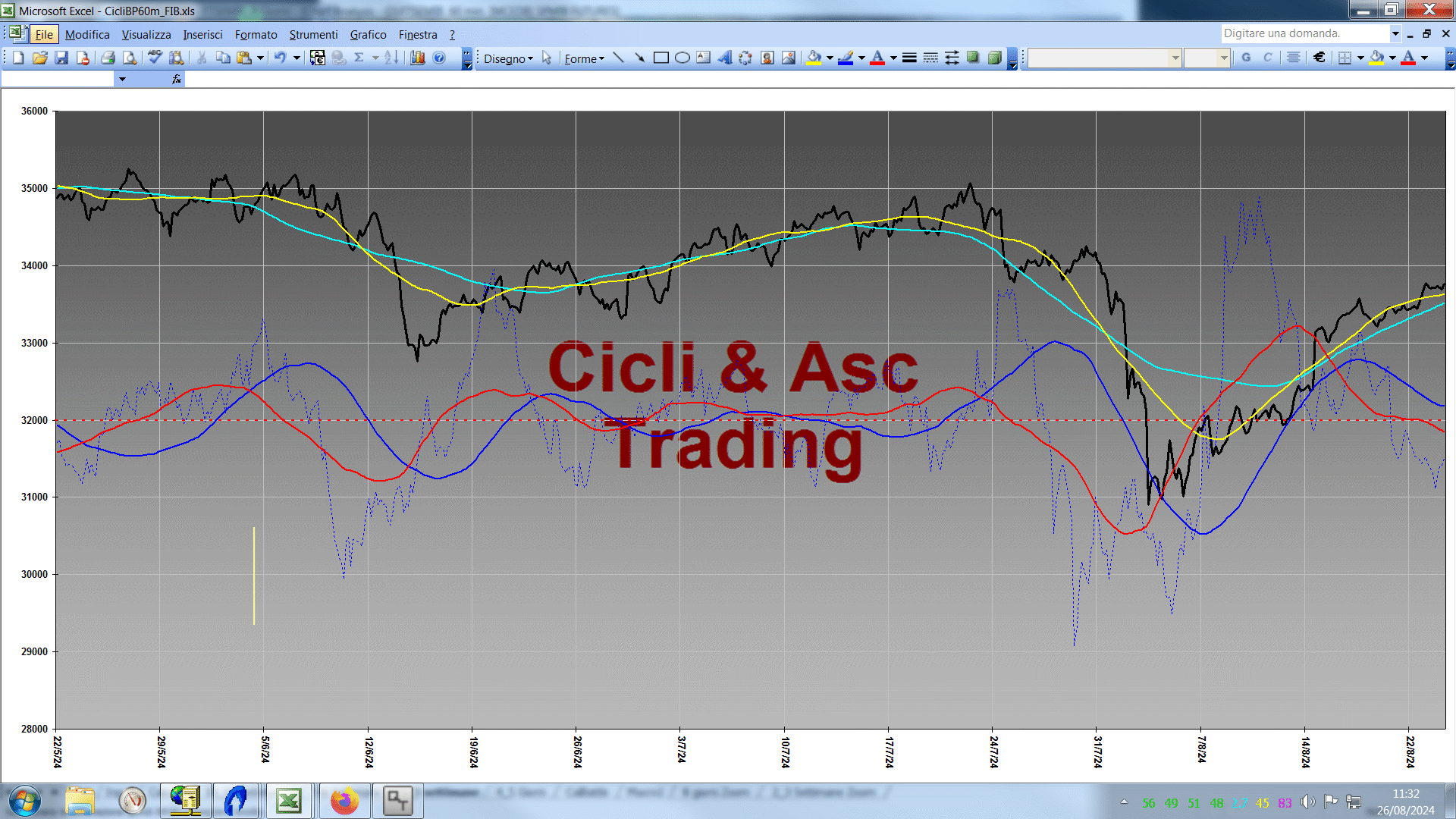Viewport: 1456px width, 819px height.
Task: Click the Undo arrow icon
Action: 280,58
